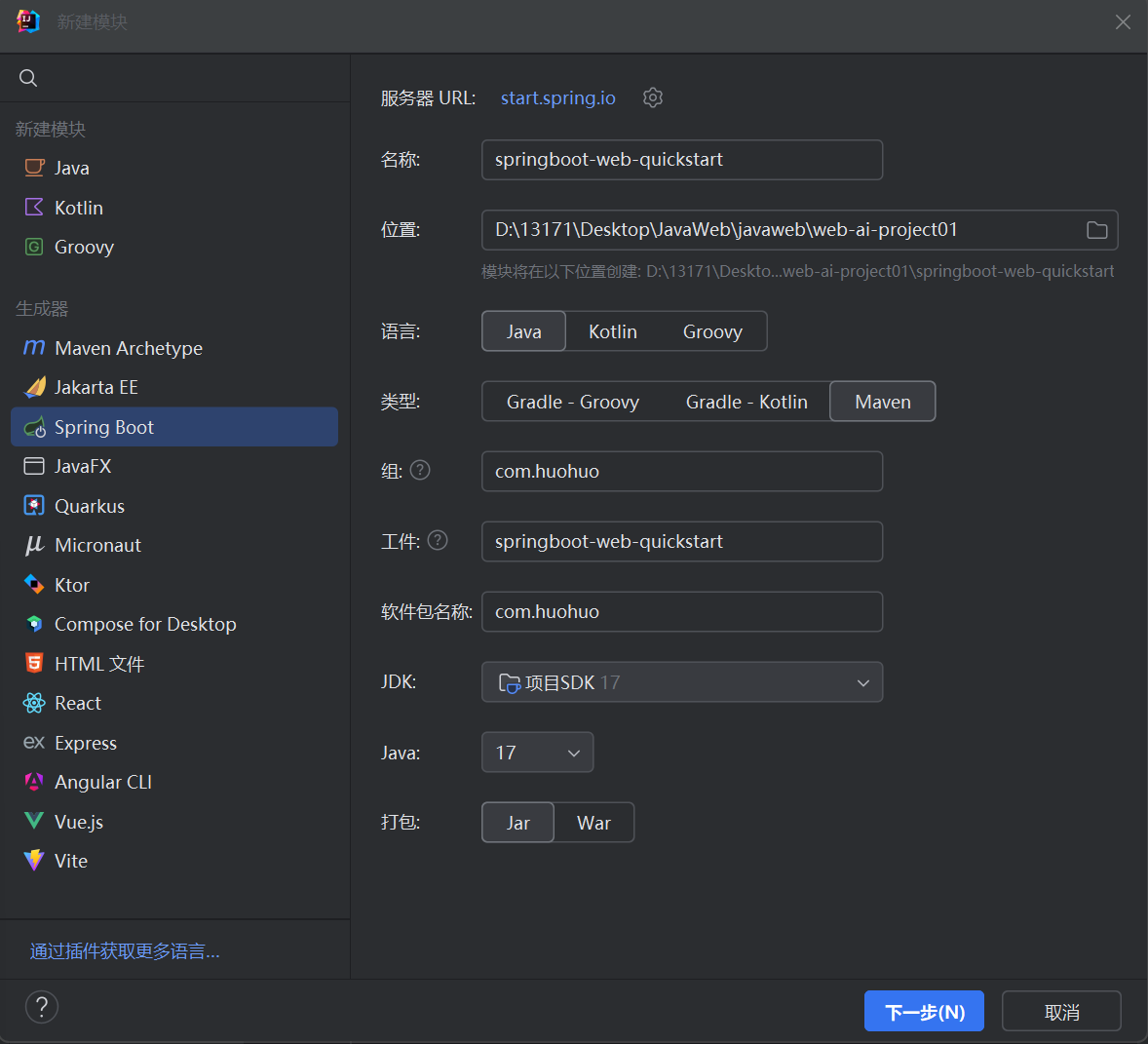Click the IntelliJ IDEA logo in title bar
The image size is (1148, 1044).
(28, 21)
